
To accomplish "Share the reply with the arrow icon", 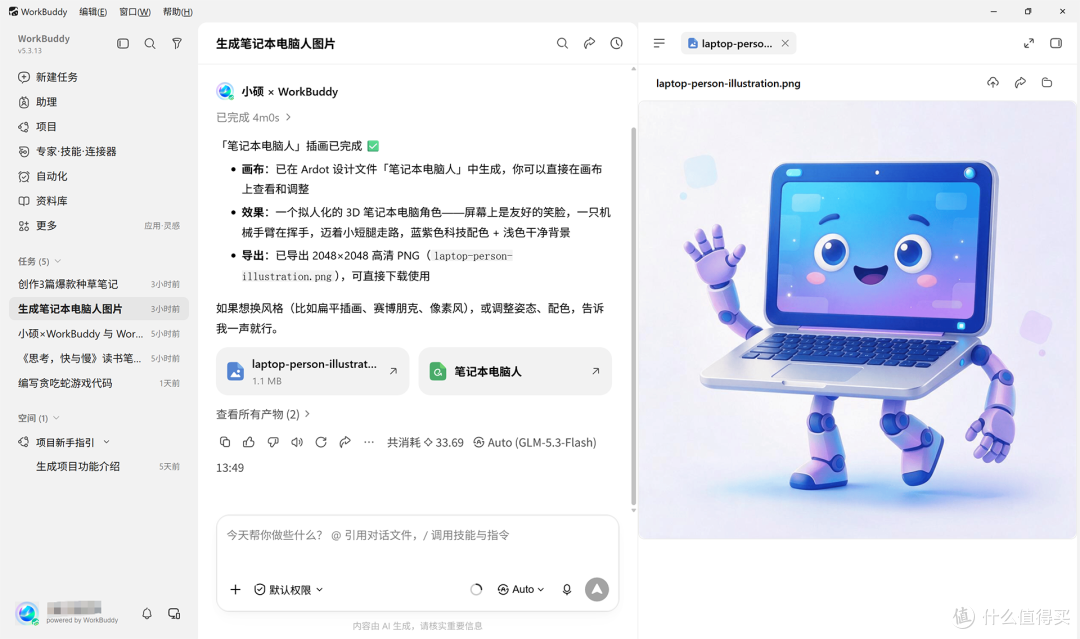I will click(345, 442).
